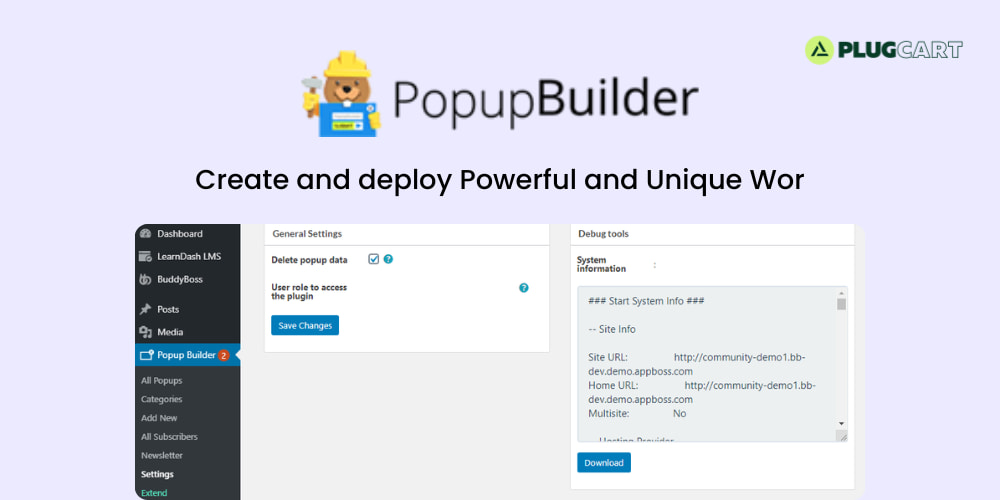Open All Popups submenu item
This screenshot has width=1000, height=500.
click(161, 381)
